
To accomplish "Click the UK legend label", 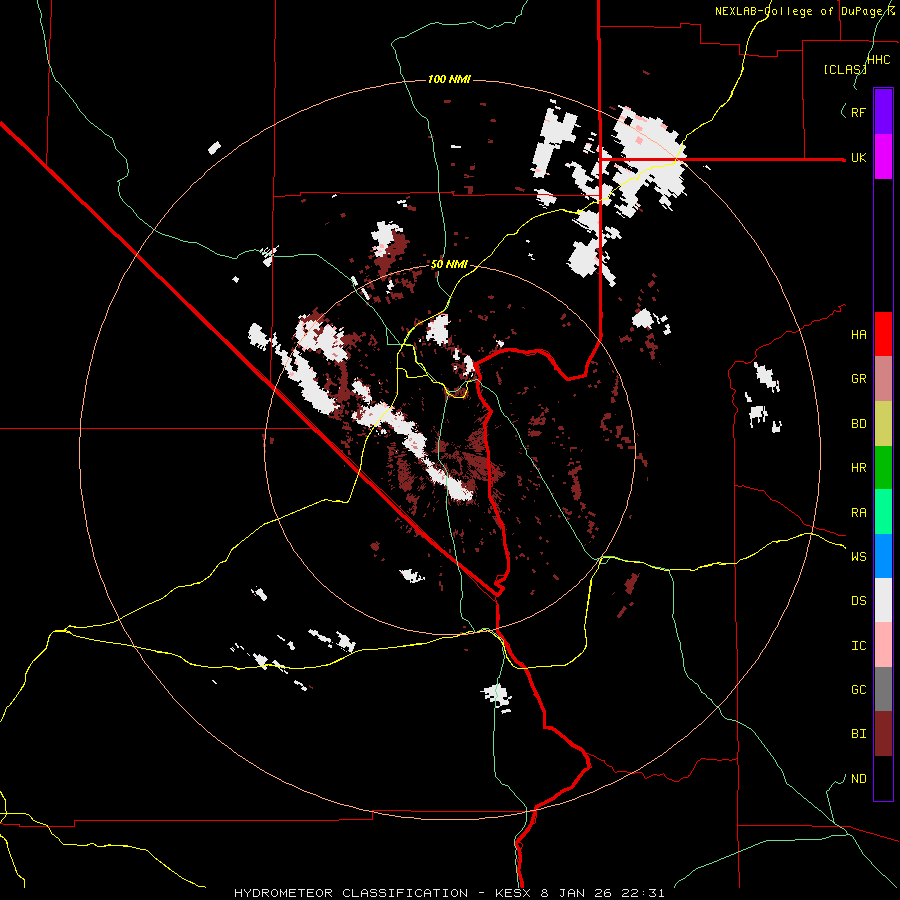I will pos(858,157).
